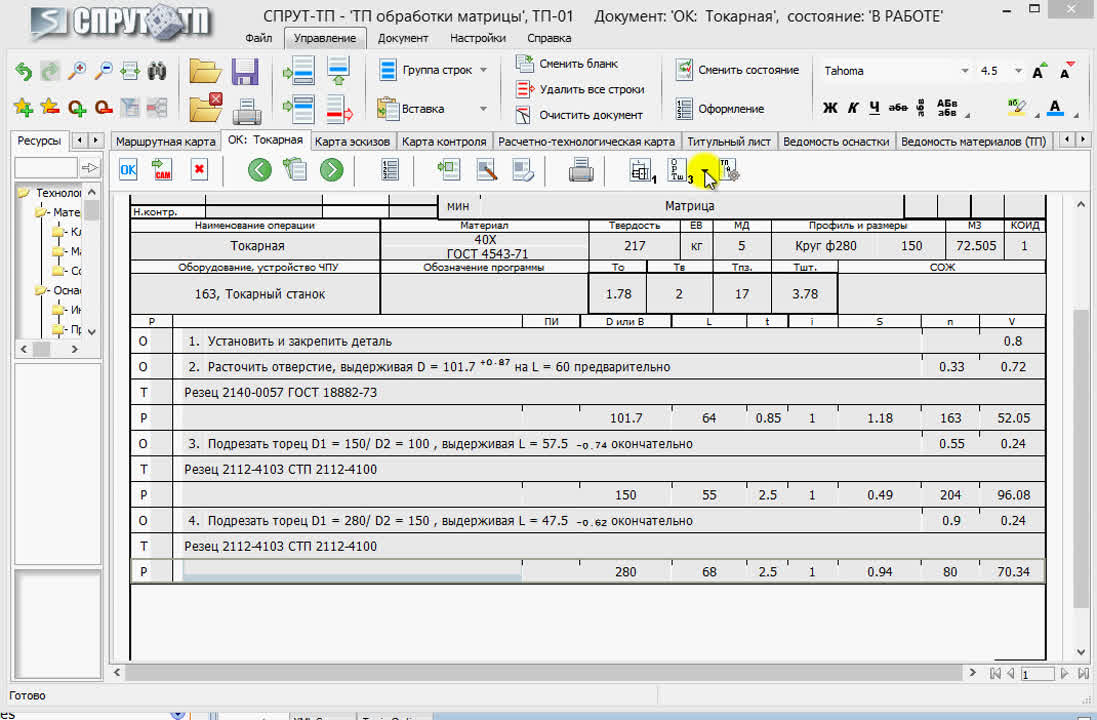1097x720 pixels.
Task: Toggle underline Ч formatting
Action: 875,108
